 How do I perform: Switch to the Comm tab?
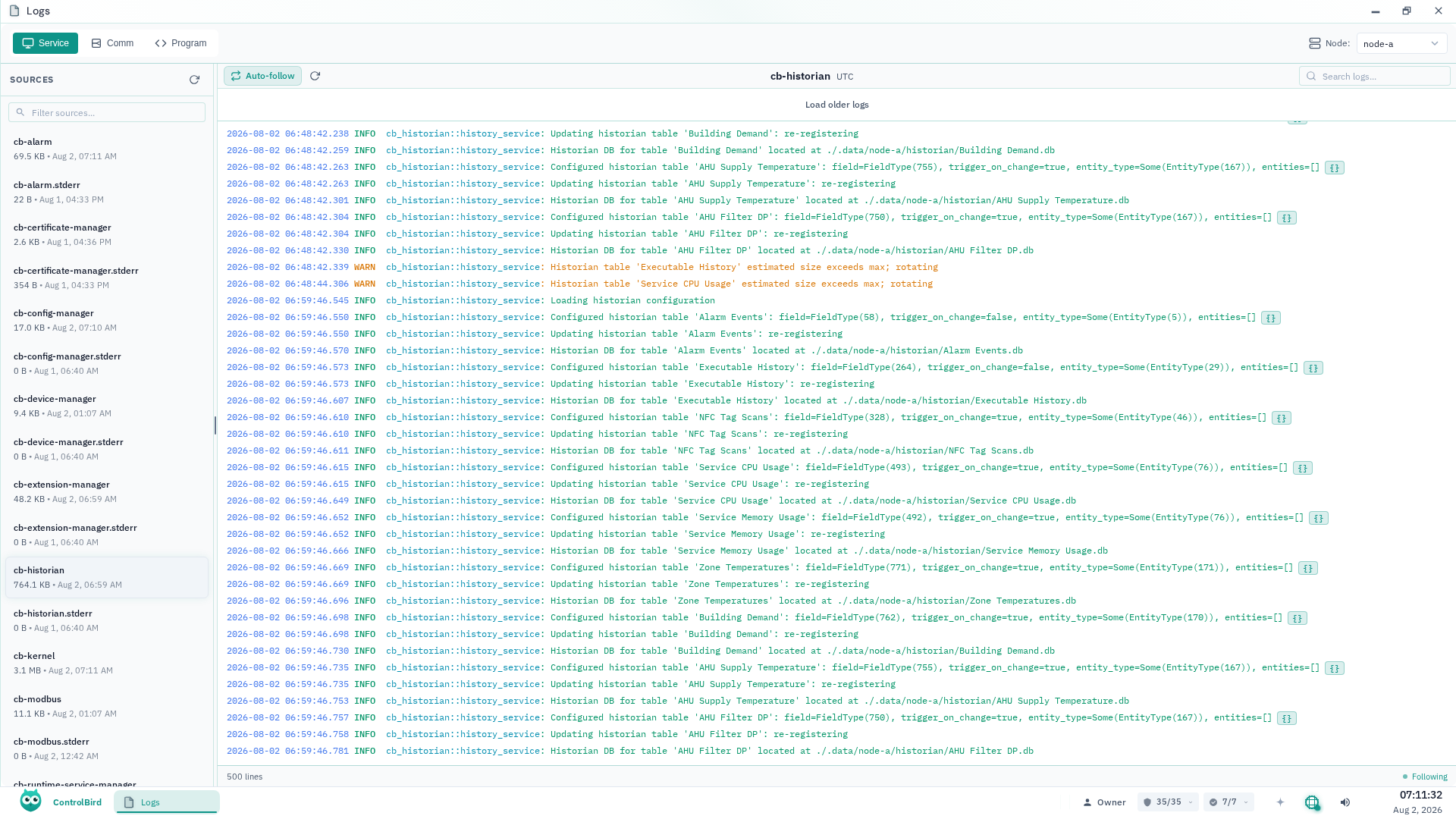[112, 43]
